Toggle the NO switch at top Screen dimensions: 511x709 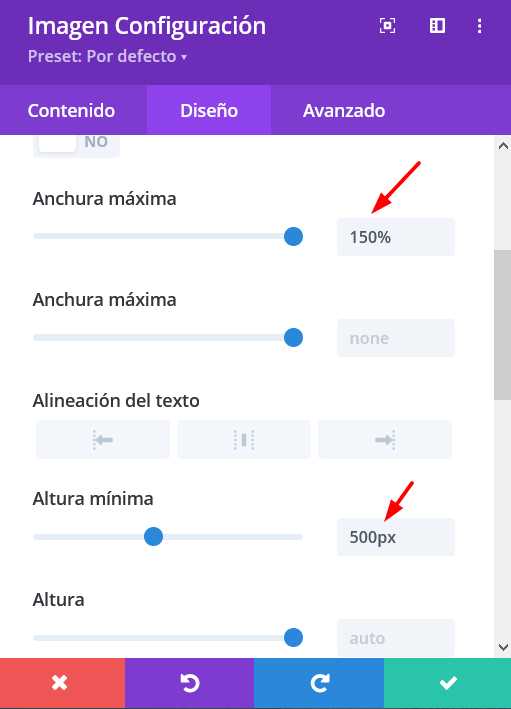(76, 144)
